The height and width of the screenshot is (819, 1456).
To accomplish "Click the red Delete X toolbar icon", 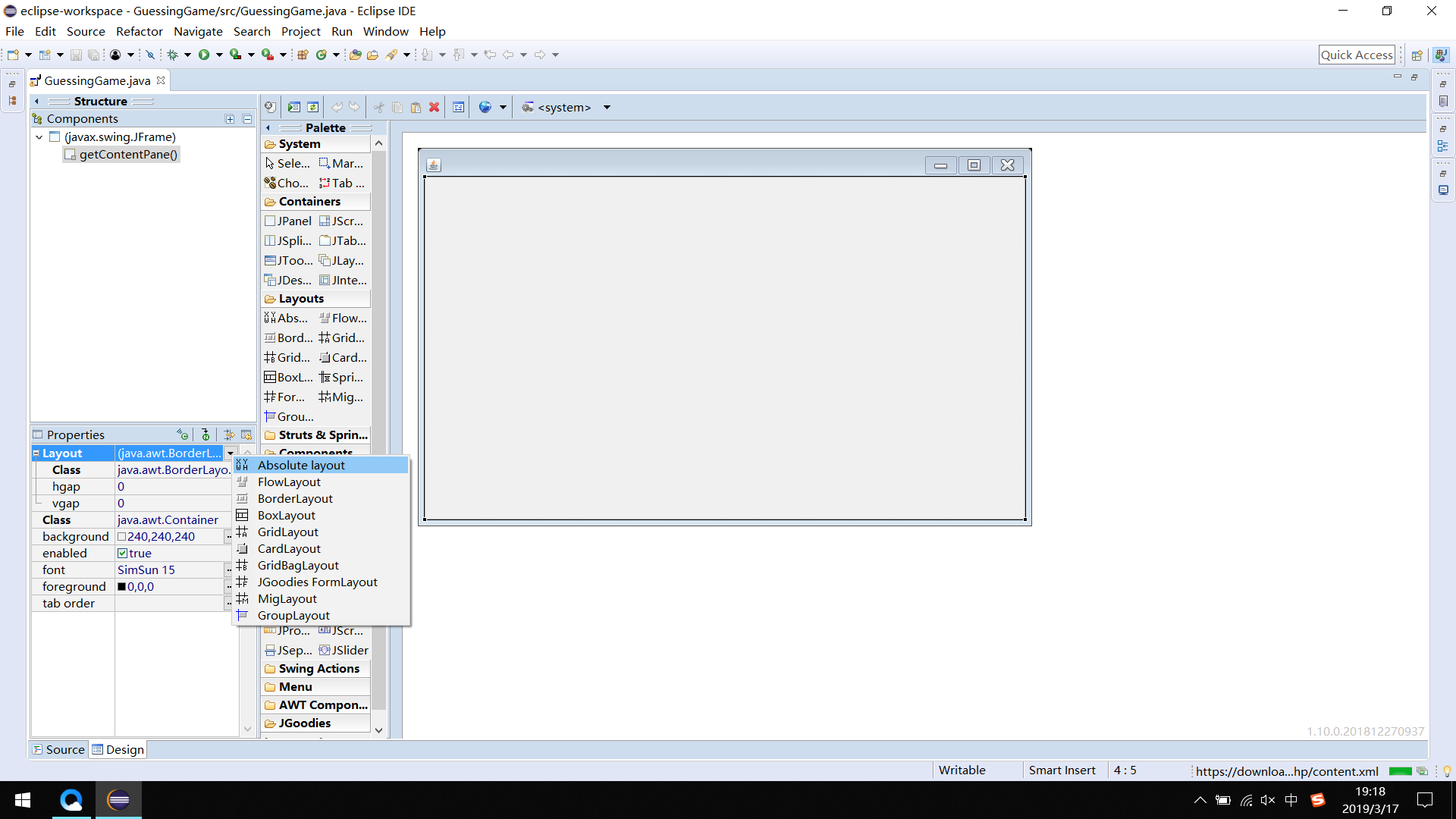I will tap(435, 107).
